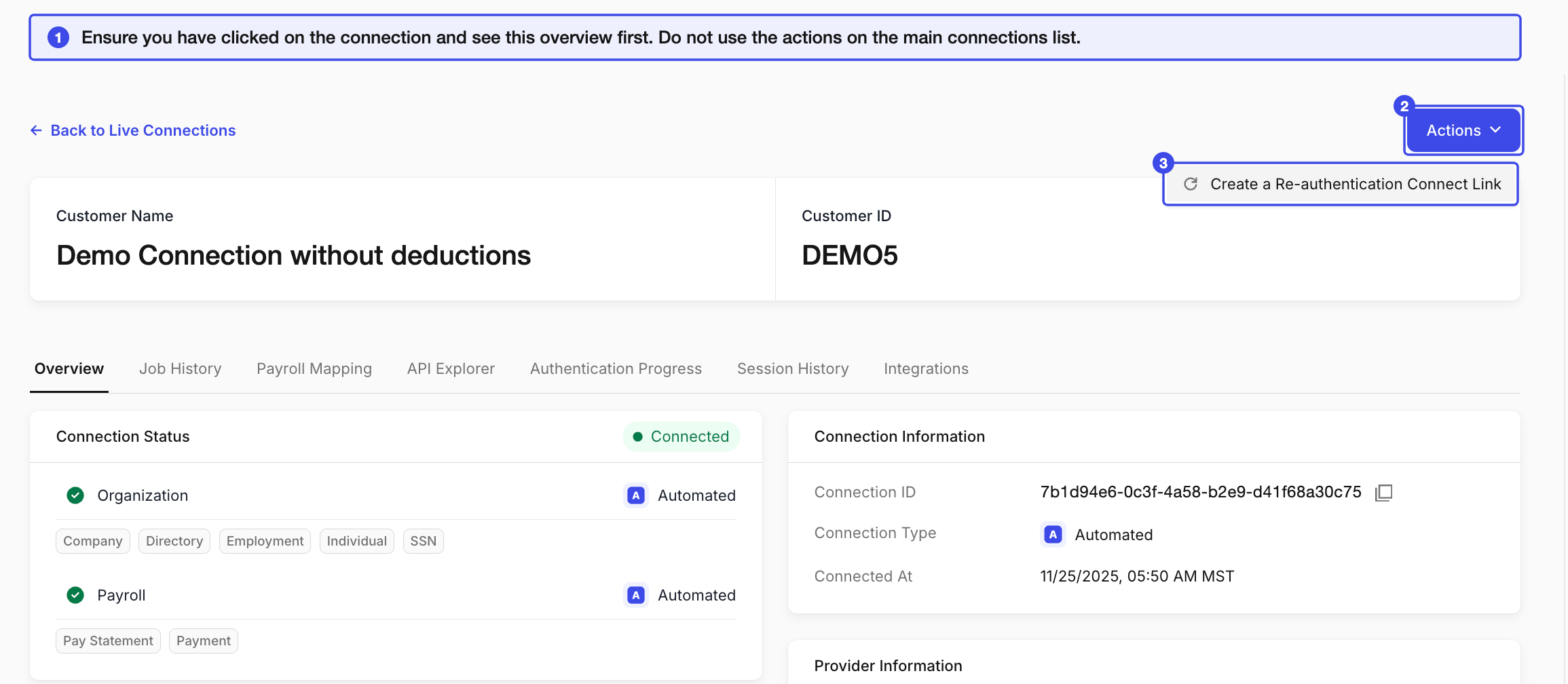Switch to the Job History tab
This screenshot has width=1568, height=684.
(181, 368)
